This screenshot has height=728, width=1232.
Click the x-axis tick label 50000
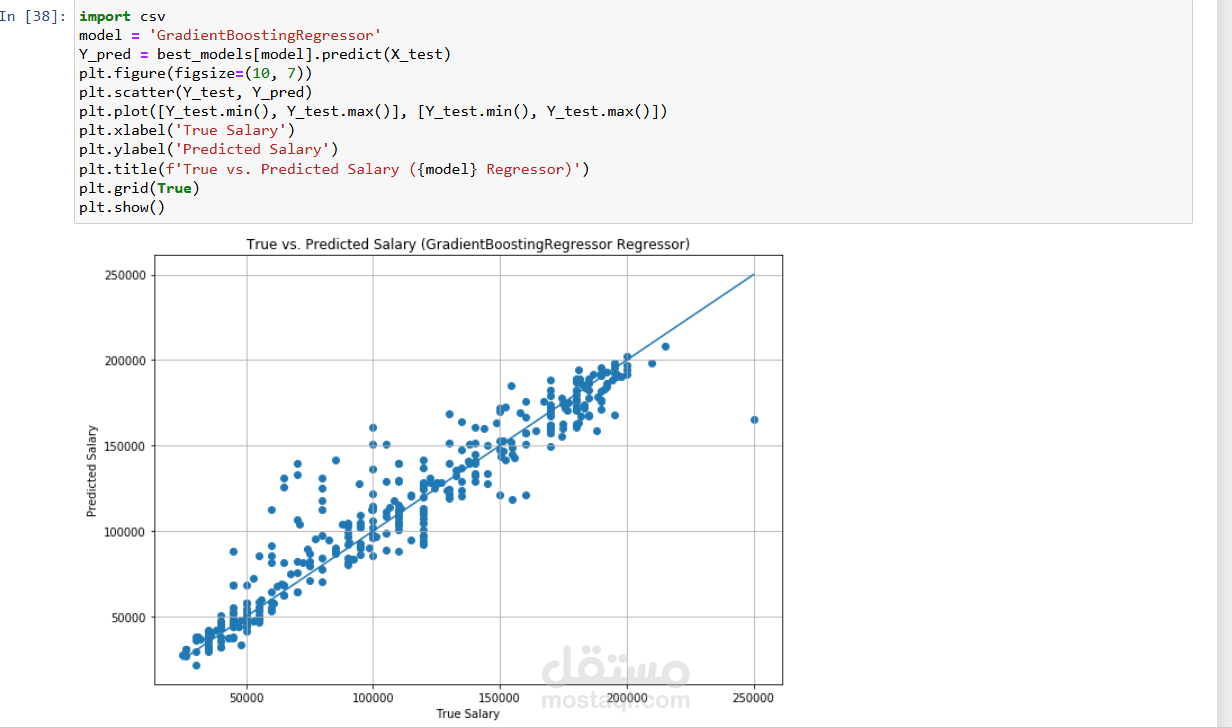coord(246,696)
